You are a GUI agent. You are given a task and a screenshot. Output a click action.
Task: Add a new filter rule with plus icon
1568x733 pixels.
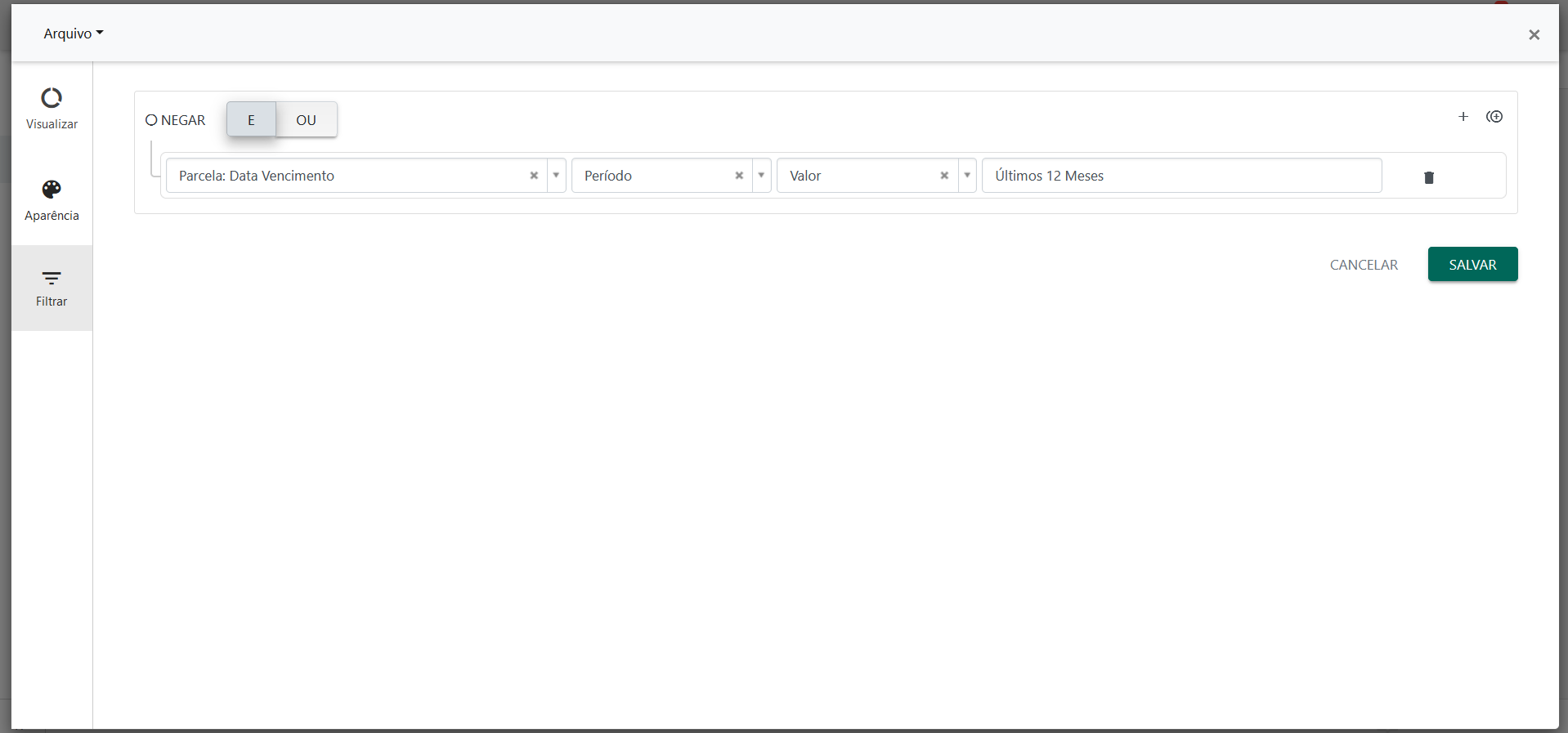pos(1463,117)
